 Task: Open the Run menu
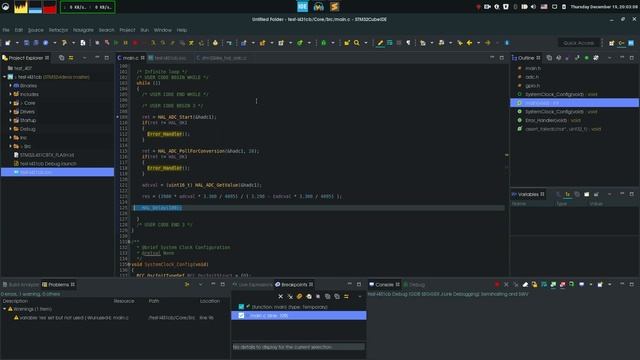tap(144, 30)
